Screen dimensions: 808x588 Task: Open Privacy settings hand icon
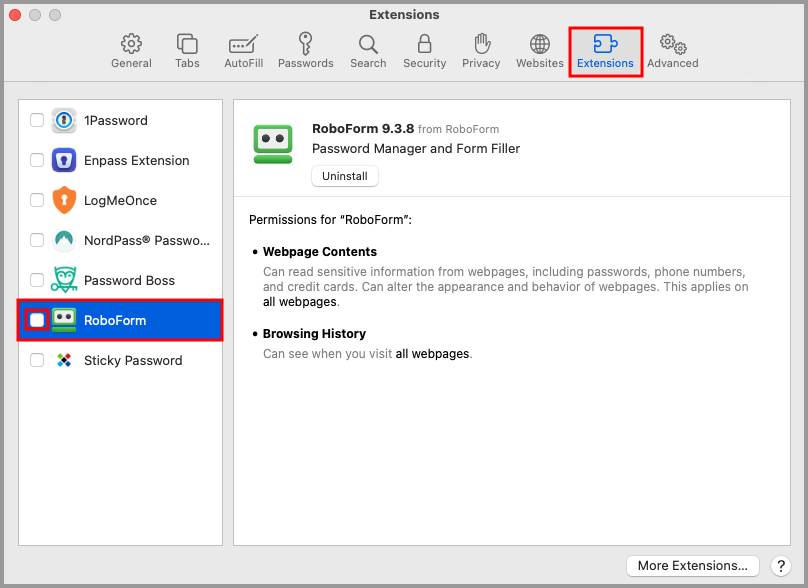click(481, 51)
